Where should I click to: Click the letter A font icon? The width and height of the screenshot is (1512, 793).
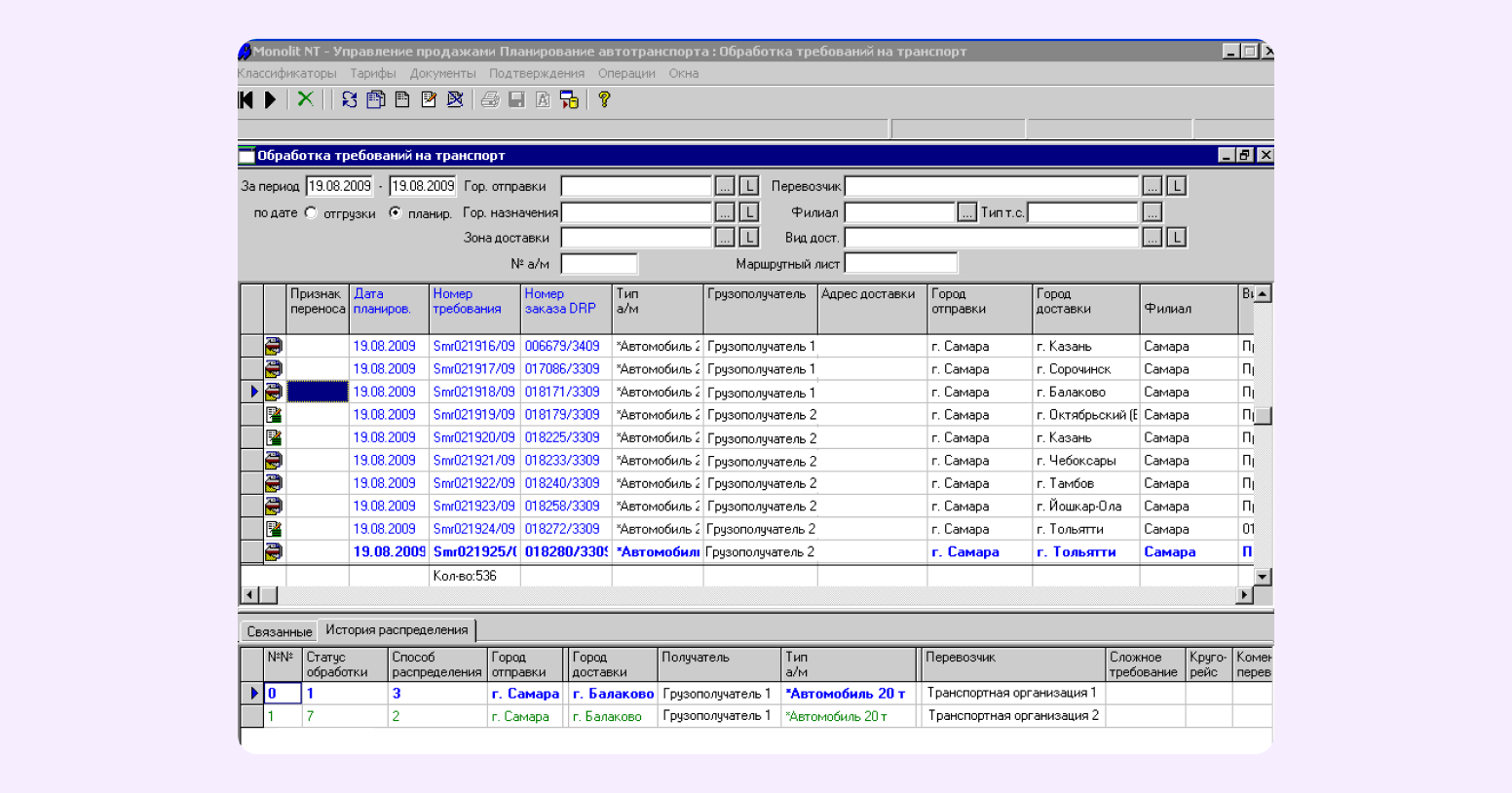point(543,99)
